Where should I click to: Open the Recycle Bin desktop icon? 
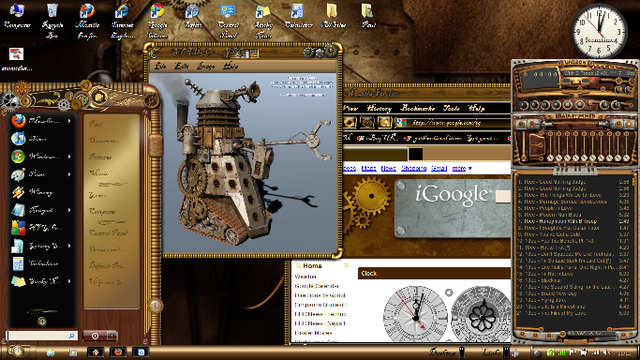[x=52, y=20]
